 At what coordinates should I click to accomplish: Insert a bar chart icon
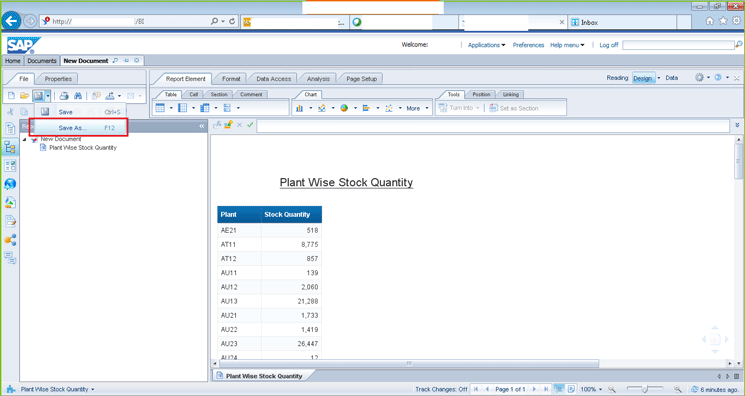tap(366, 108)
